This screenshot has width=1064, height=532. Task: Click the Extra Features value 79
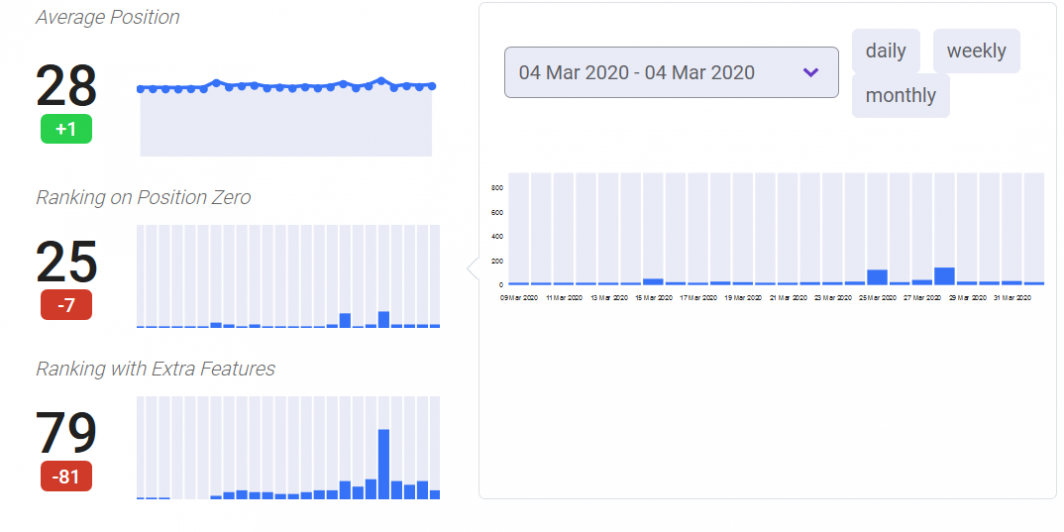tap(66, 434)
